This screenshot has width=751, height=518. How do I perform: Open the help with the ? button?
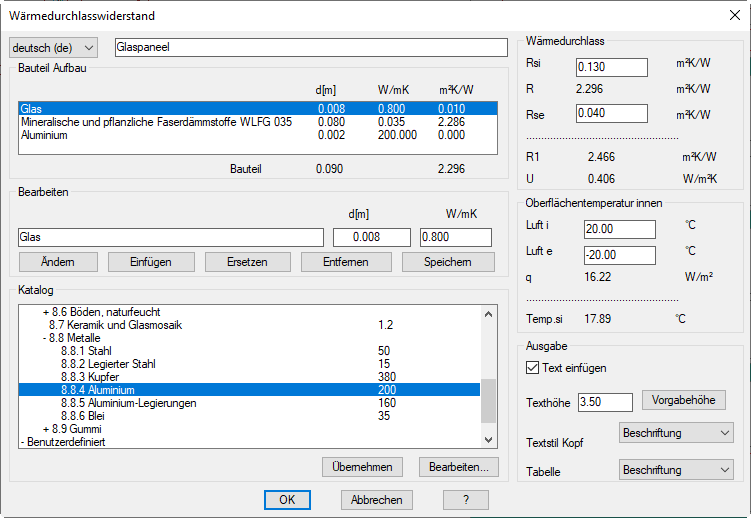point(465,499)
